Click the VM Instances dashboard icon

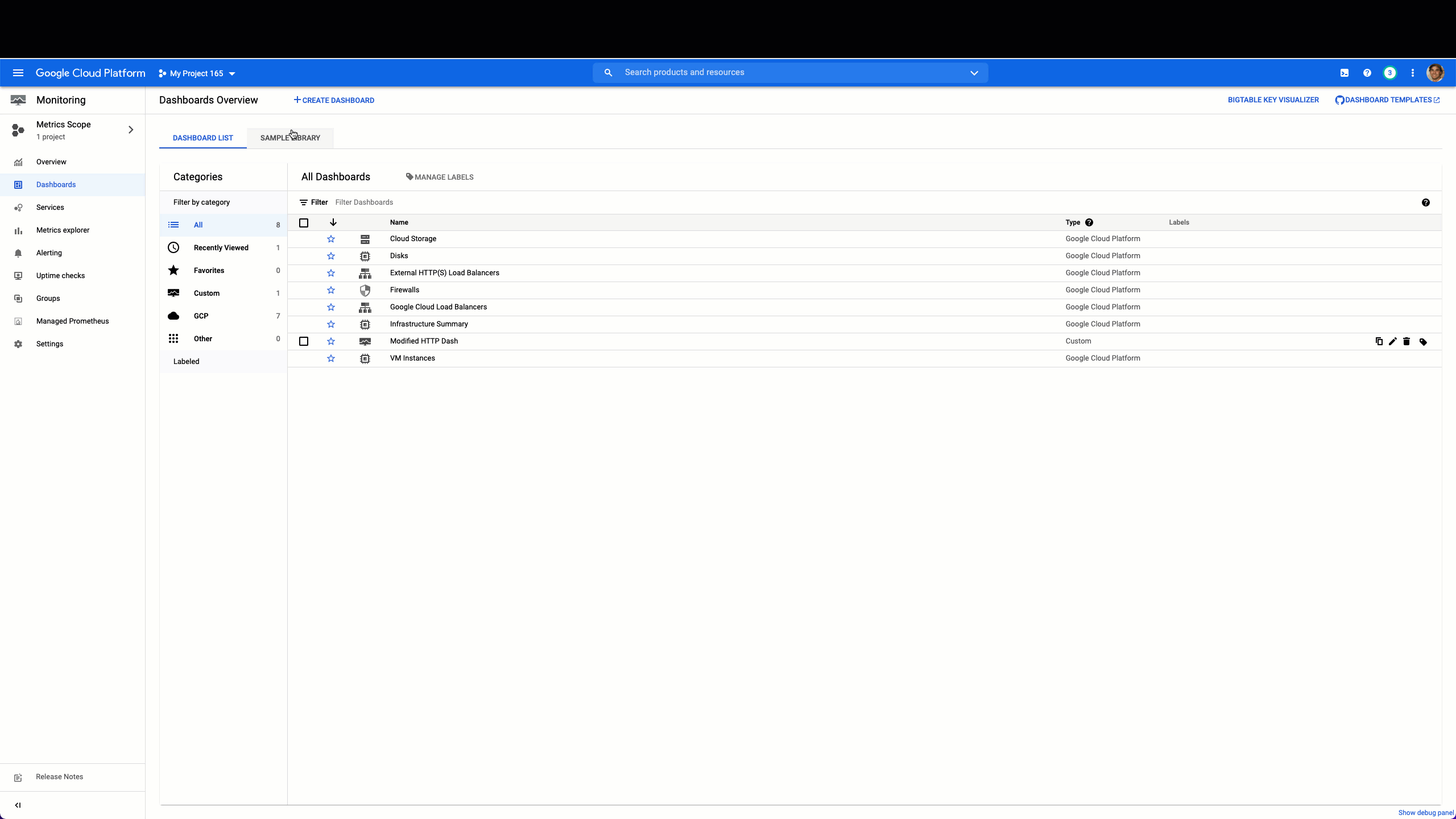pyautogui.click(x=365, y=358)
